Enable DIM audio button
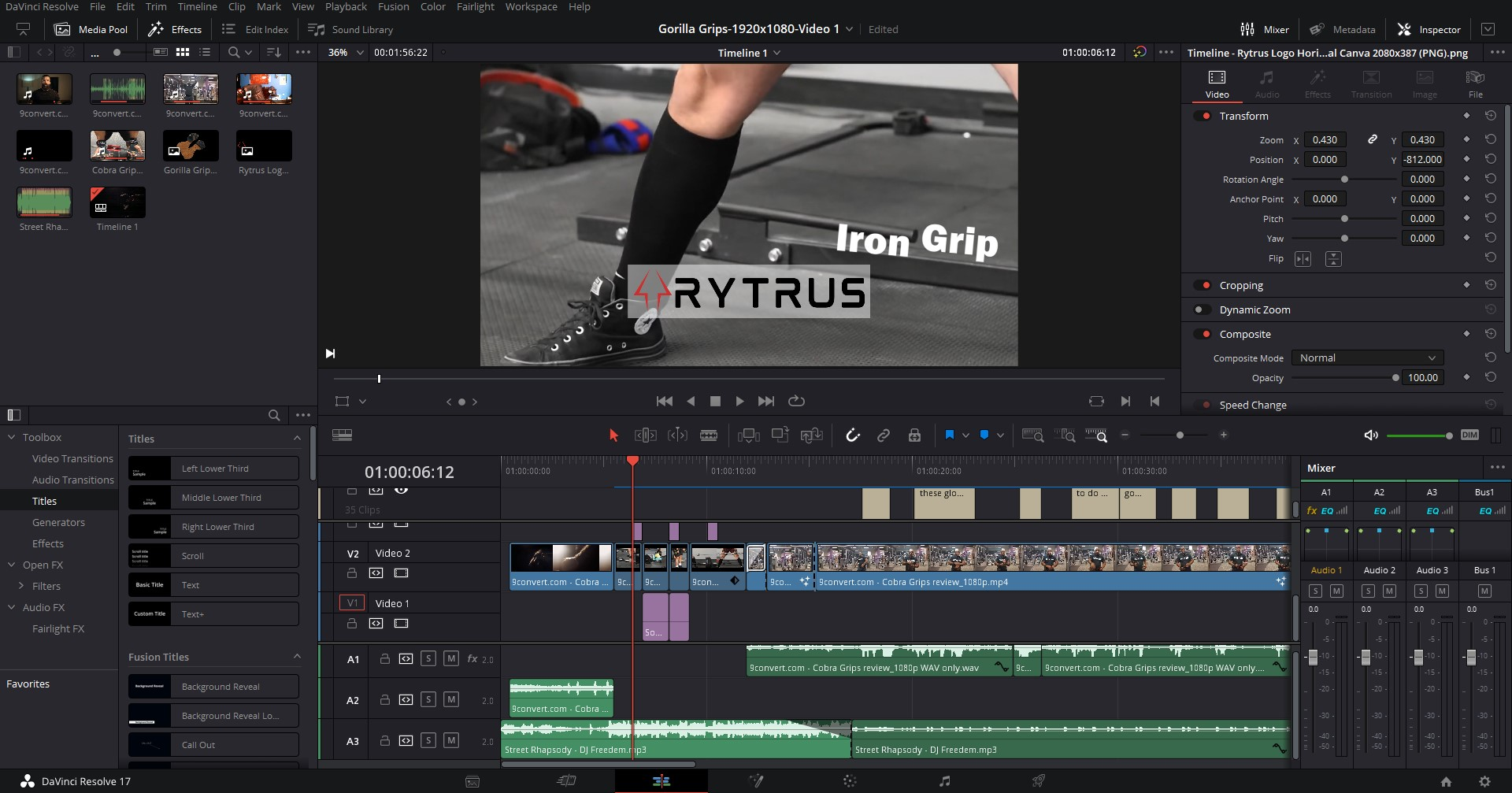The width and height of the screenshot is (1512, 793). point(1469,435)
